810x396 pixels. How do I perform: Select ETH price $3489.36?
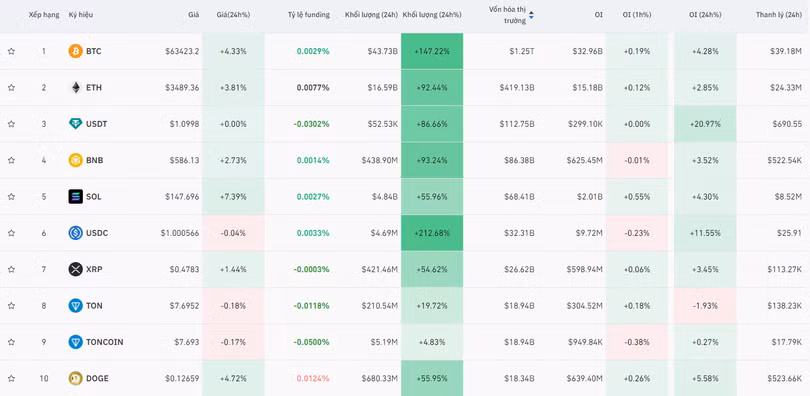(x=182, y=87)
